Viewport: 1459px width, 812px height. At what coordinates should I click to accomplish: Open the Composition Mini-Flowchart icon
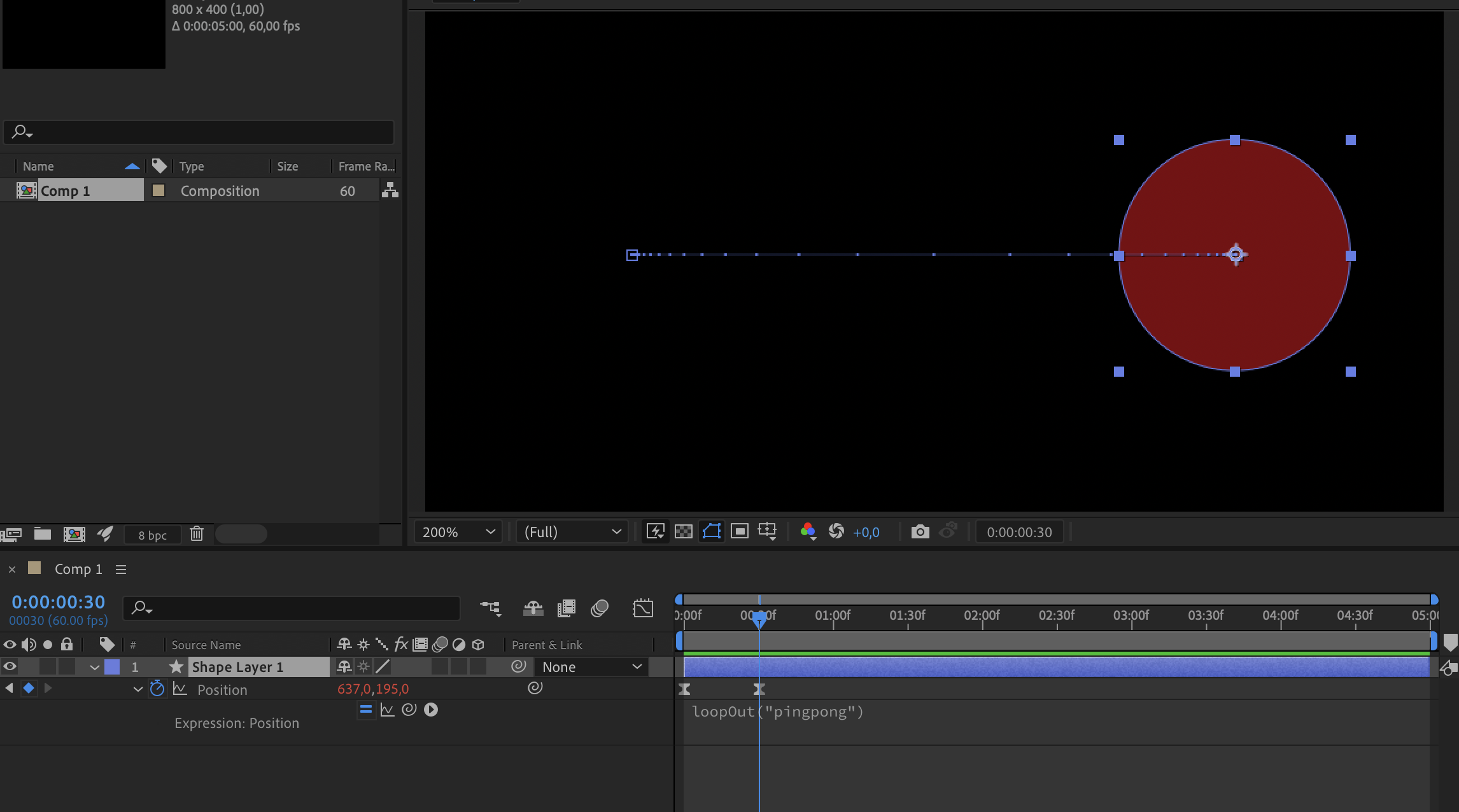point(491,609)
